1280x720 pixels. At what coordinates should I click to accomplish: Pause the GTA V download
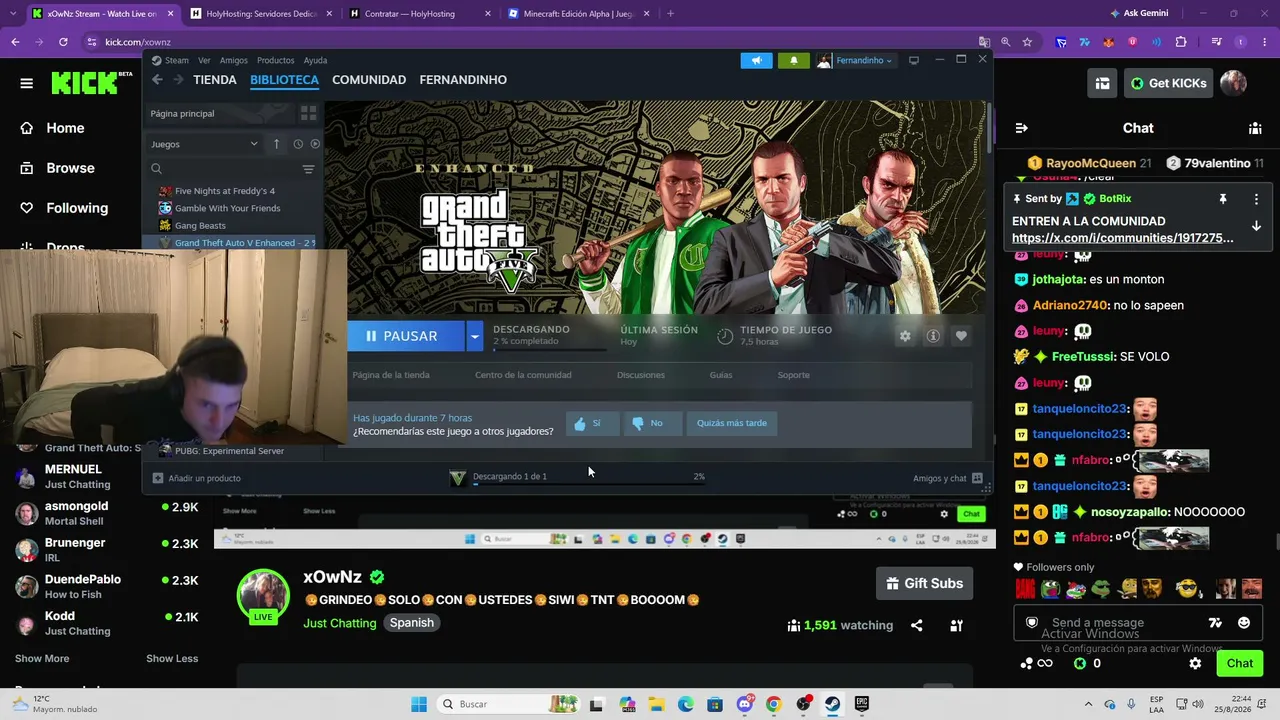pos(406,336)
